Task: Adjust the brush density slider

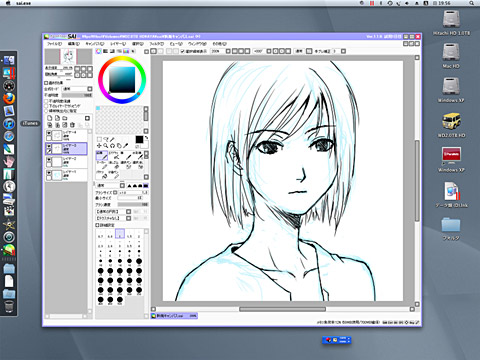Action: tap(133, 204)
